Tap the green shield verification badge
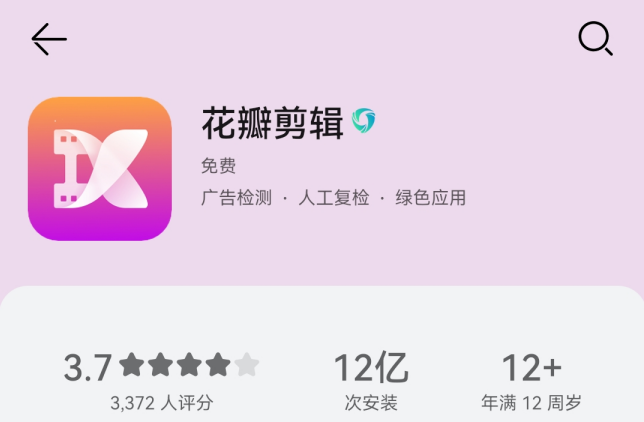The width and height of the screenshot is (644, 422). pyautogui.click(x=363, y=120)
